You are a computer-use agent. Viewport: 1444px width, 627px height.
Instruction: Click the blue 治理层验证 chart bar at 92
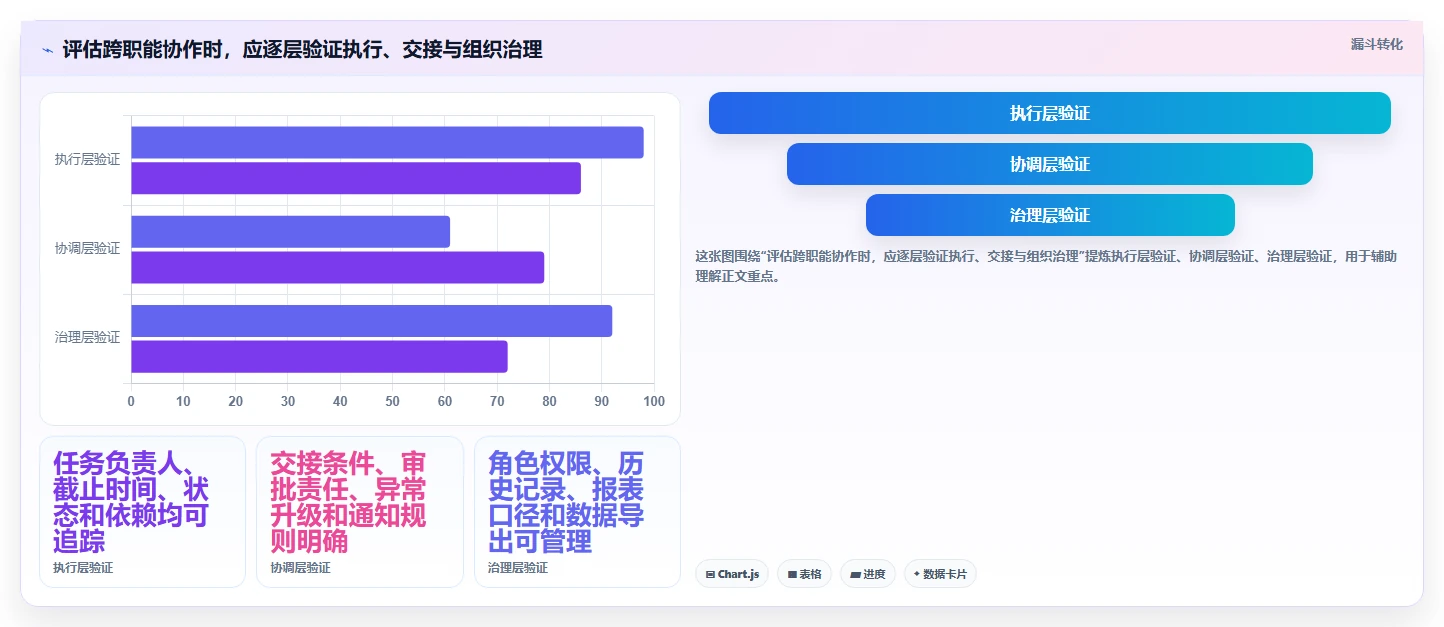pos(371,321)
